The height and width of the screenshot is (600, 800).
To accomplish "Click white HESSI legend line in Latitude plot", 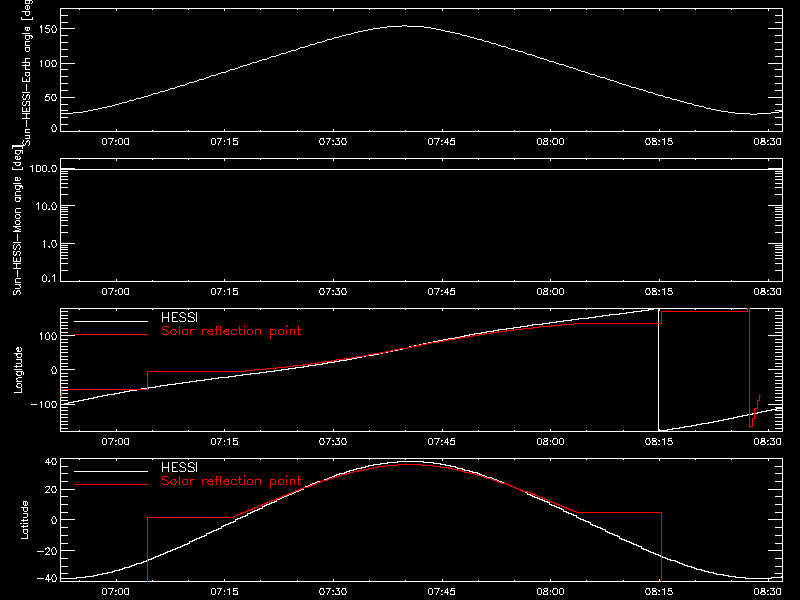I will tap(111, 471).
